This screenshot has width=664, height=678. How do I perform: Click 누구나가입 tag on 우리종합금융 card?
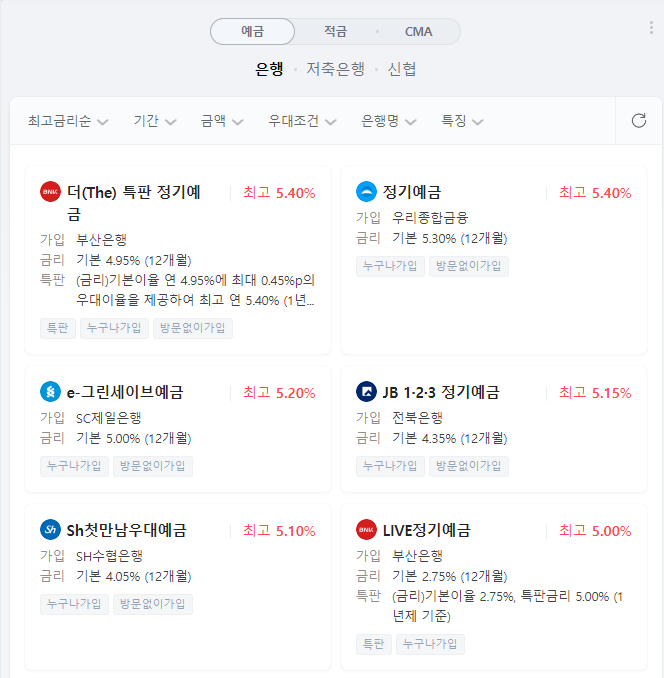click(390, 266)
